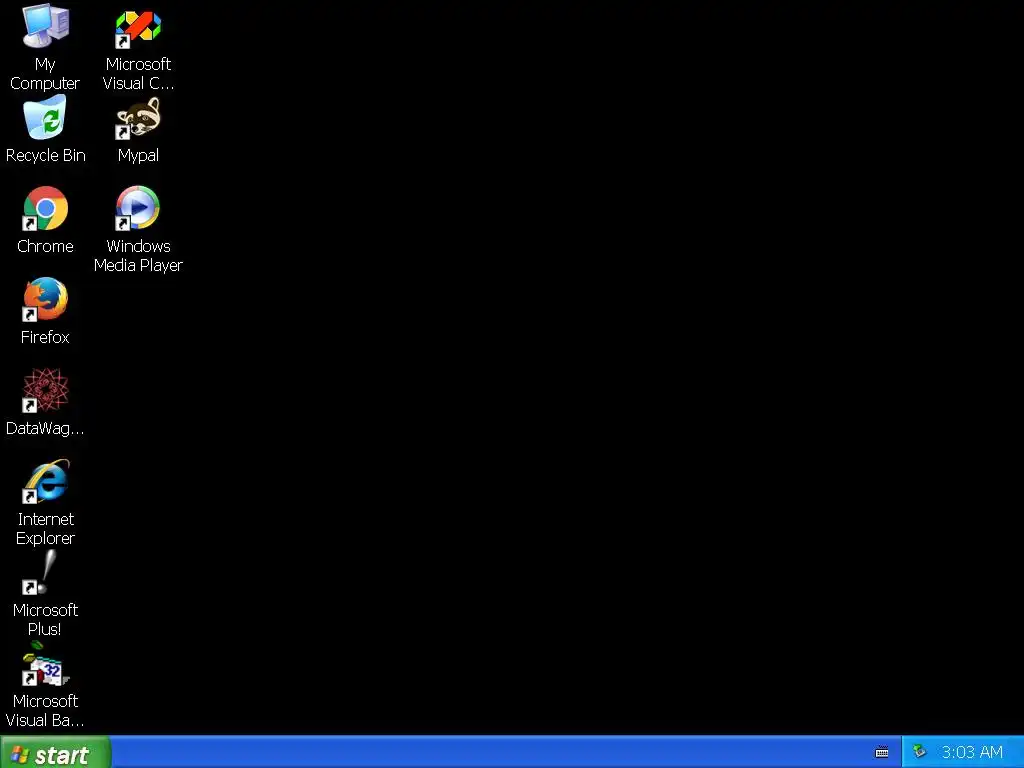Screen dimensions: 1024x768
Task: Select the Microsoft Plus! shortcut icon
Action: pyautogui.click(x=40, y=572)
